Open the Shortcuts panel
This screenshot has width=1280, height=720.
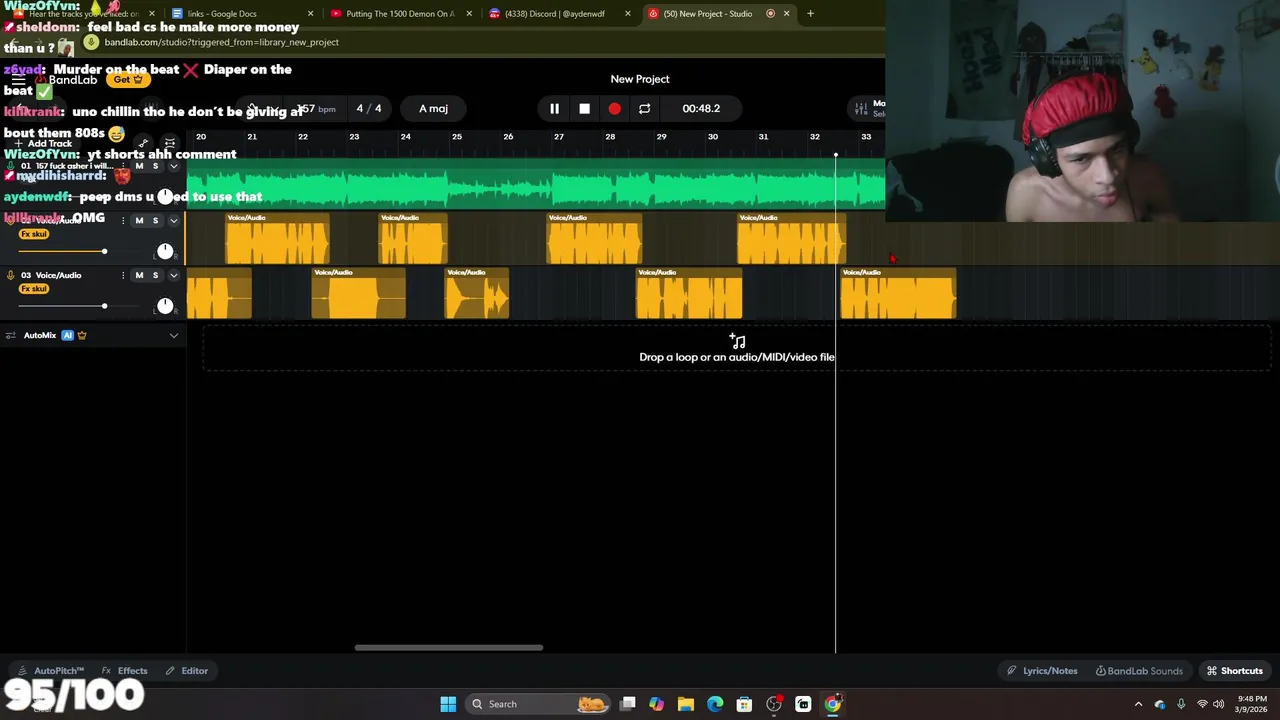click(x=1235, y=671)
